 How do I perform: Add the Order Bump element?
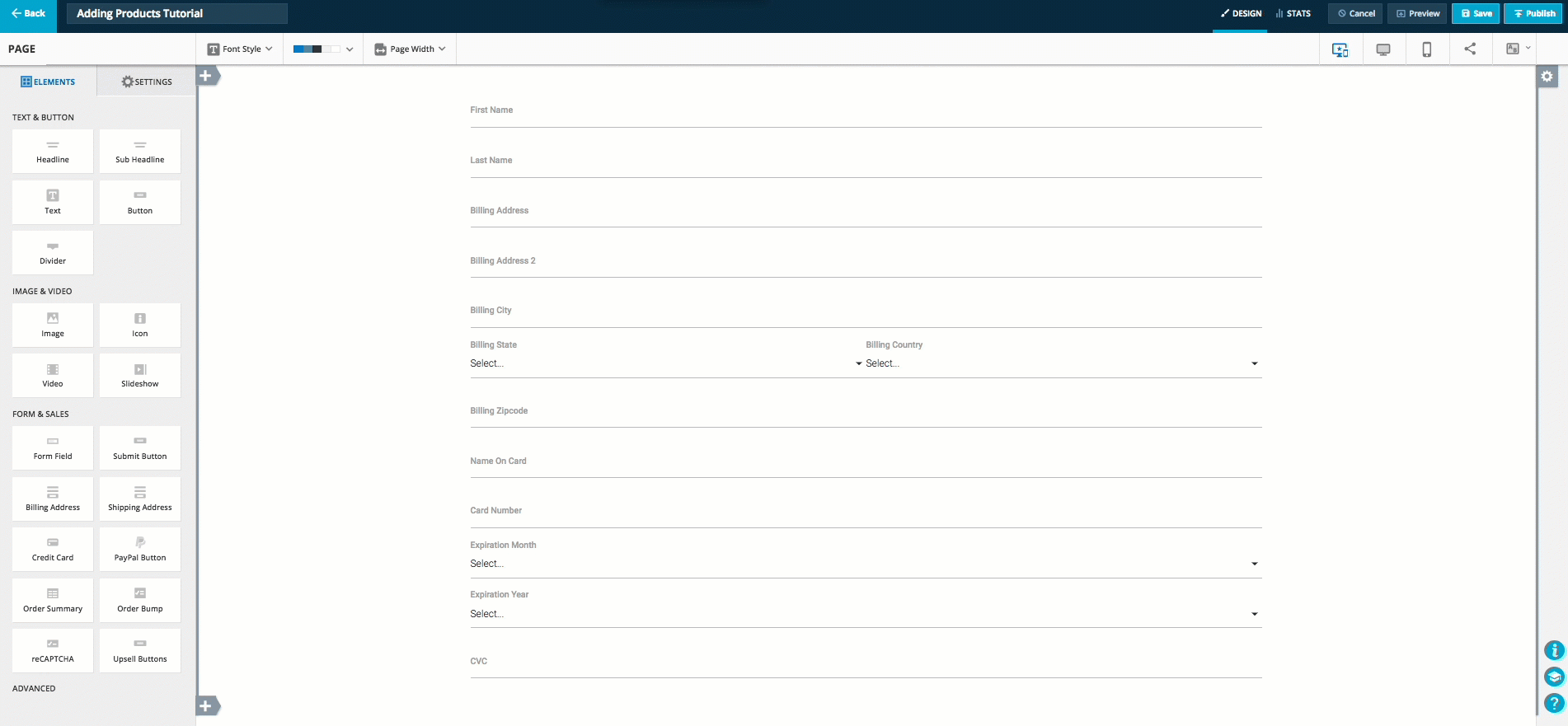140,601
